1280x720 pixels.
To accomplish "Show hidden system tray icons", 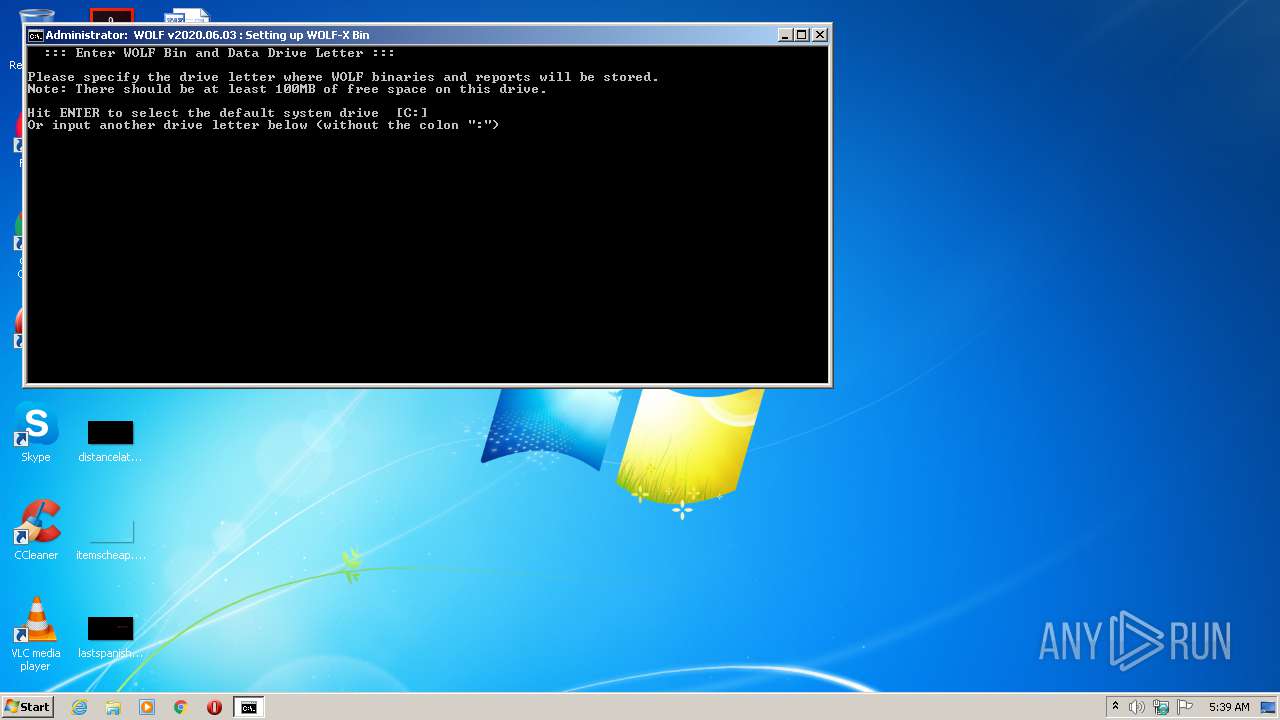I will (x=1115, y=707).
